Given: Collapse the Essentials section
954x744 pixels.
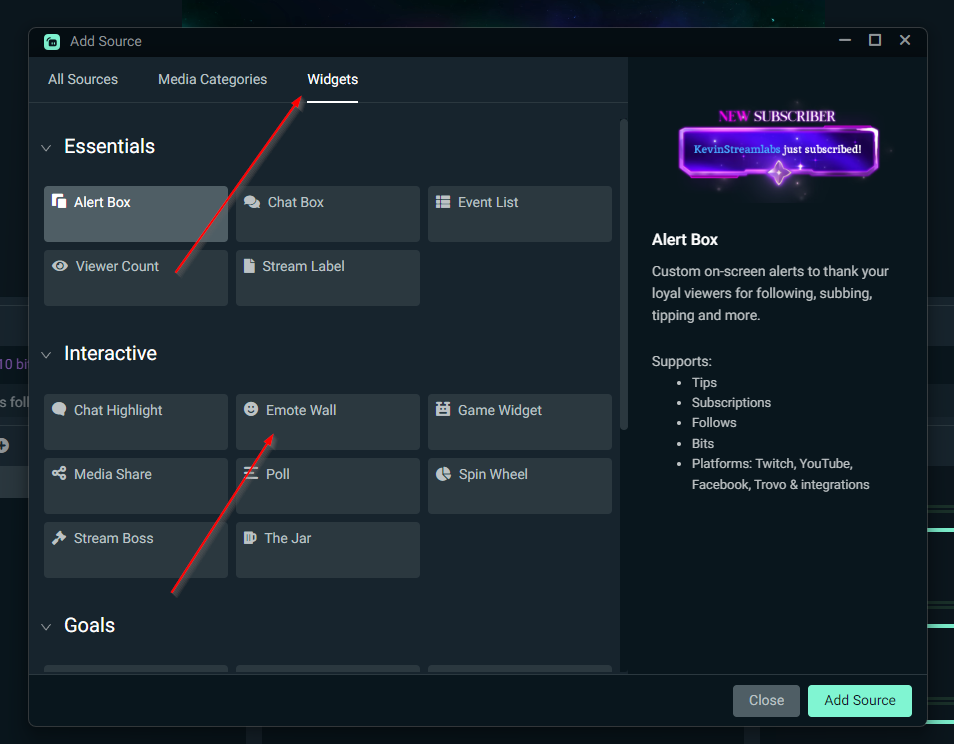Looking at the screenshot, I should click(x=46, y=146).
